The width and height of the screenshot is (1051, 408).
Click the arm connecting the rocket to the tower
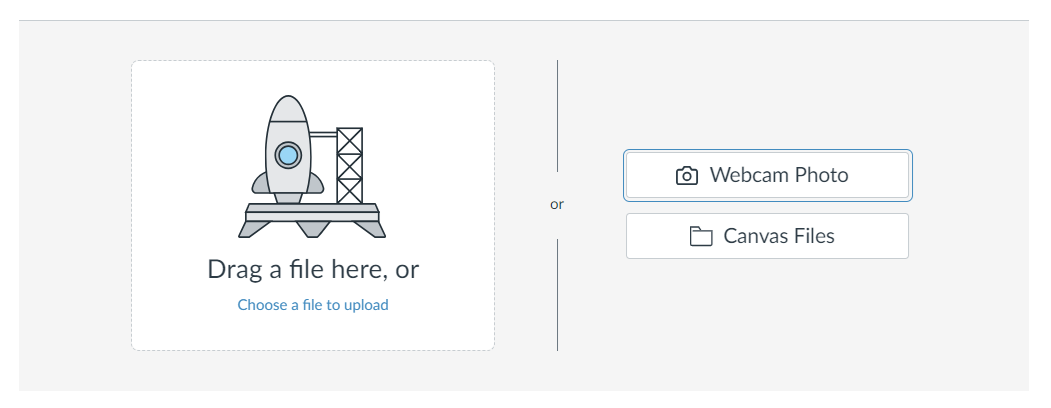(323, 135)
